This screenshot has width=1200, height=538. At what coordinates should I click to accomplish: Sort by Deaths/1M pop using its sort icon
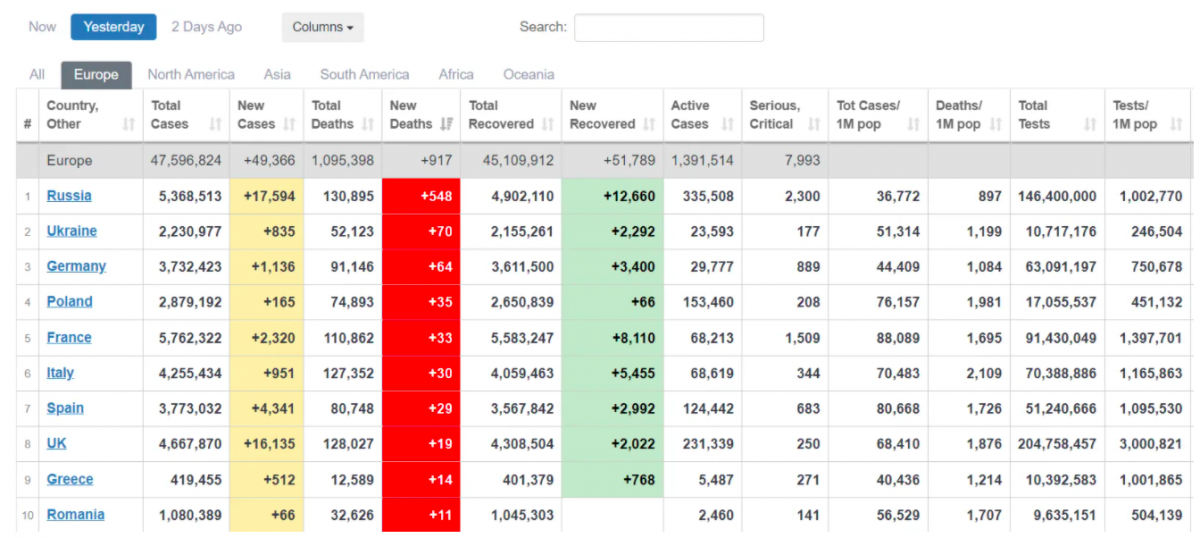point(995,124)
